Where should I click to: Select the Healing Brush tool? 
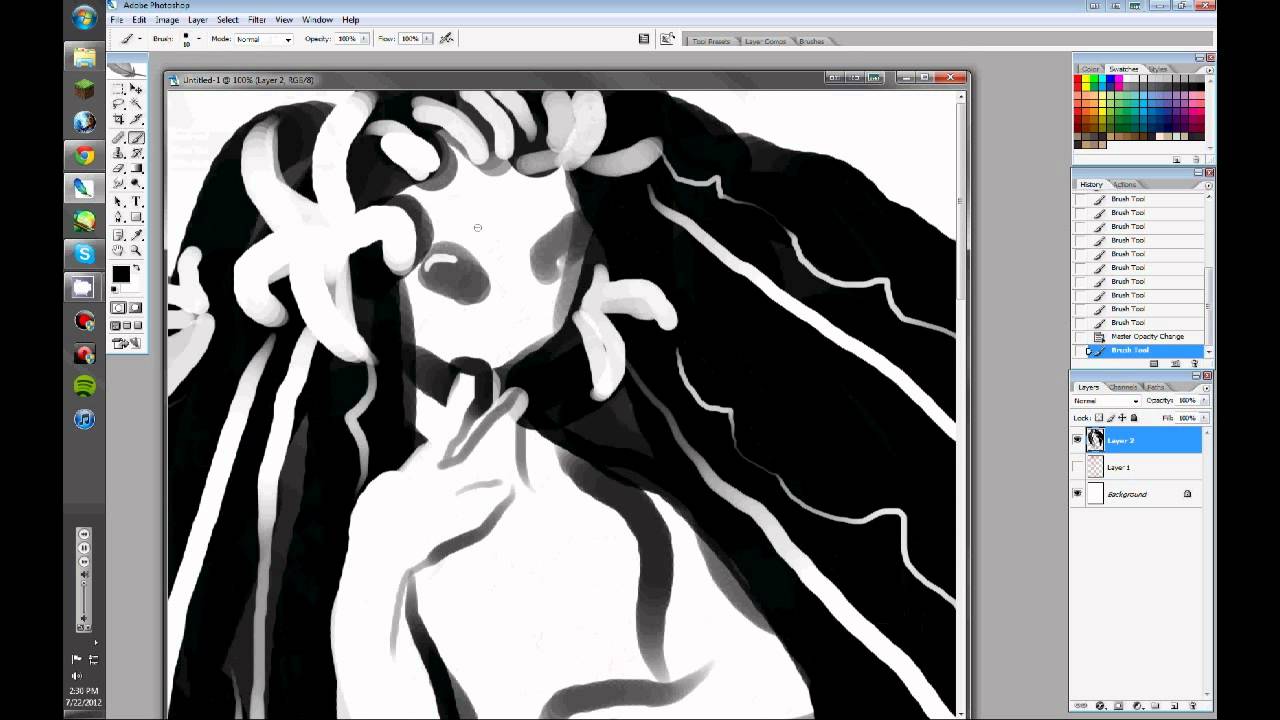[x=118, y=138]
